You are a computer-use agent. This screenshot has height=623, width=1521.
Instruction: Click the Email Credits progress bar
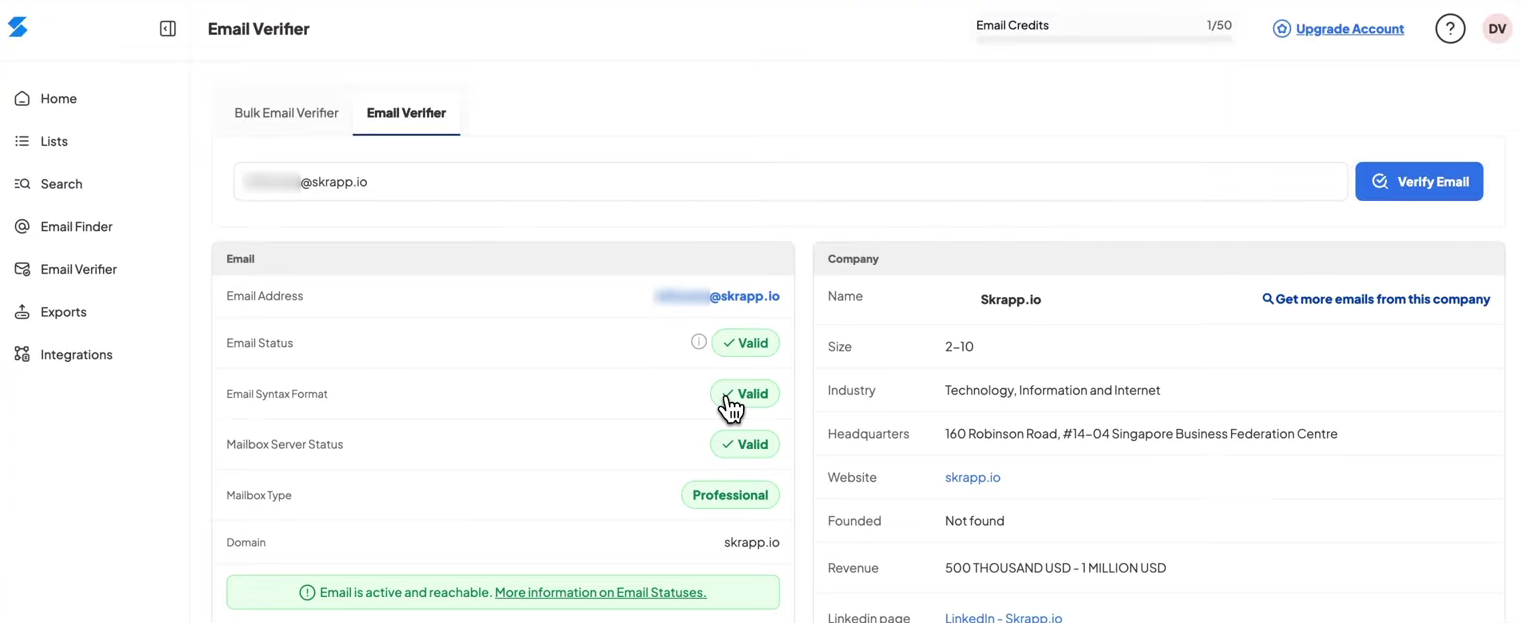(x=1104, y=39)
